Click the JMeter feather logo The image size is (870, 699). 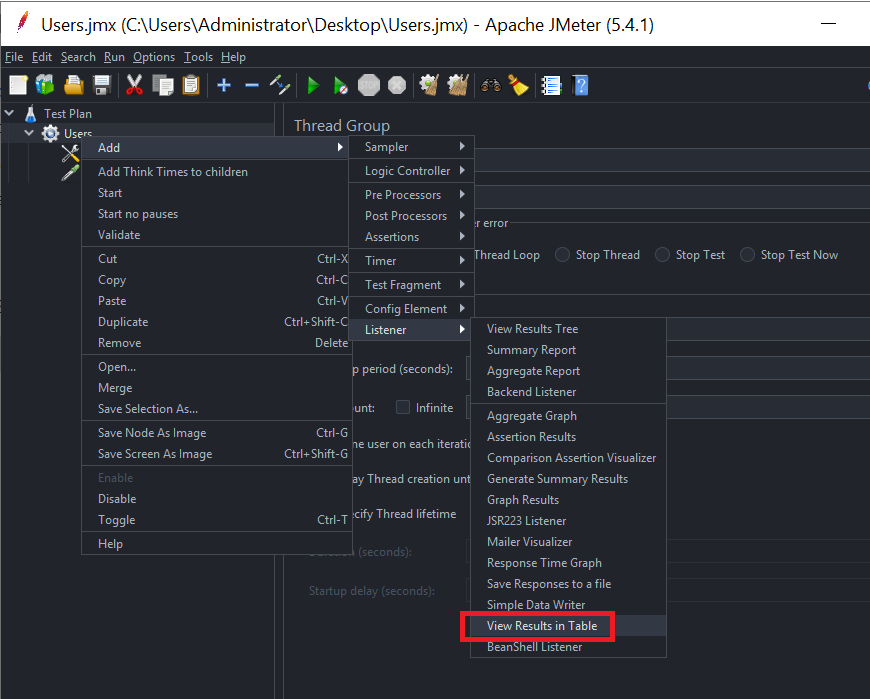23,23
